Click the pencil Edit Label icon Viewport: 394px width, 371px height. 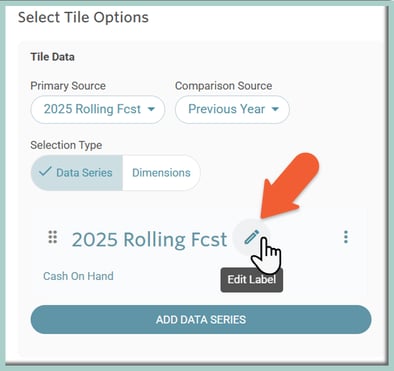[252, 237]
